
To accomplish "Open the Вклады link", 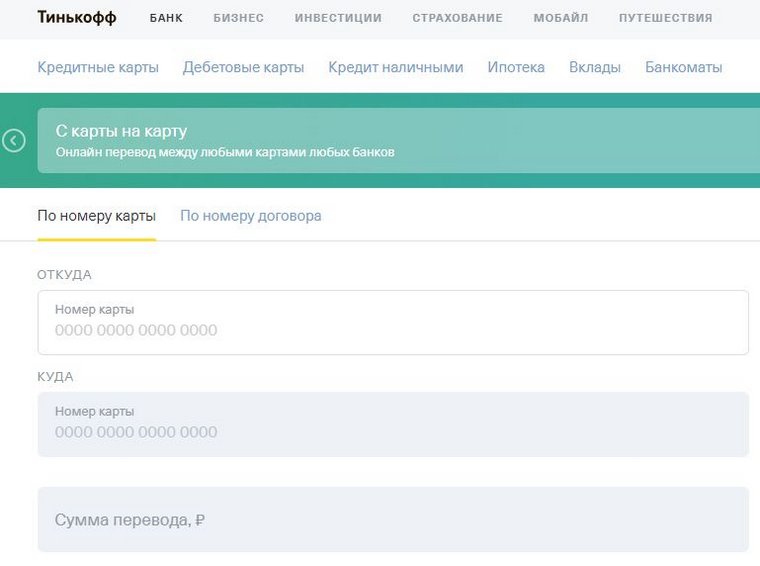I will pyautogui.click(x=595, y=67).
